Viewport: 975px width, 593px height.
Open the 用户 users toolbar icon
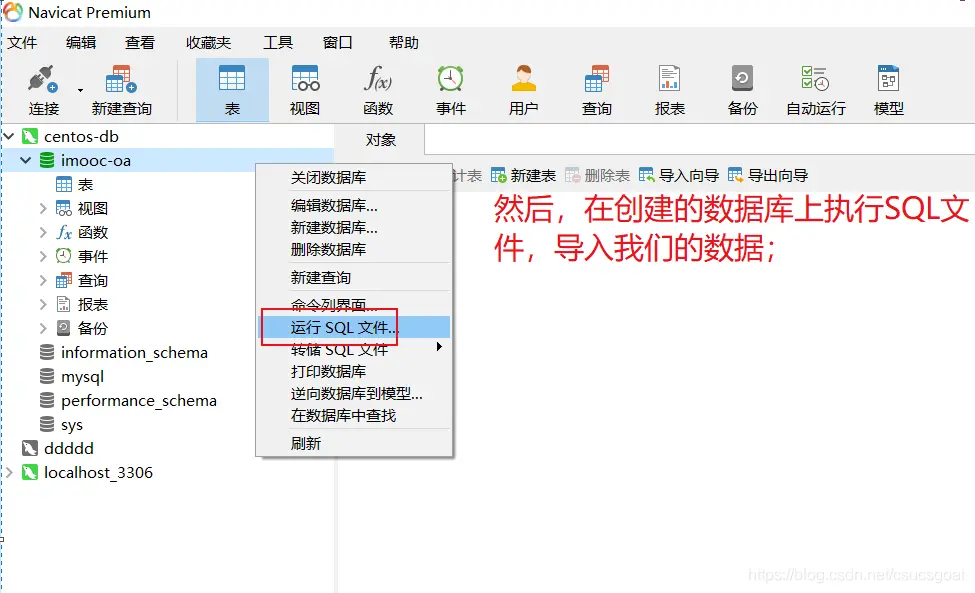(x=523, y=91)
